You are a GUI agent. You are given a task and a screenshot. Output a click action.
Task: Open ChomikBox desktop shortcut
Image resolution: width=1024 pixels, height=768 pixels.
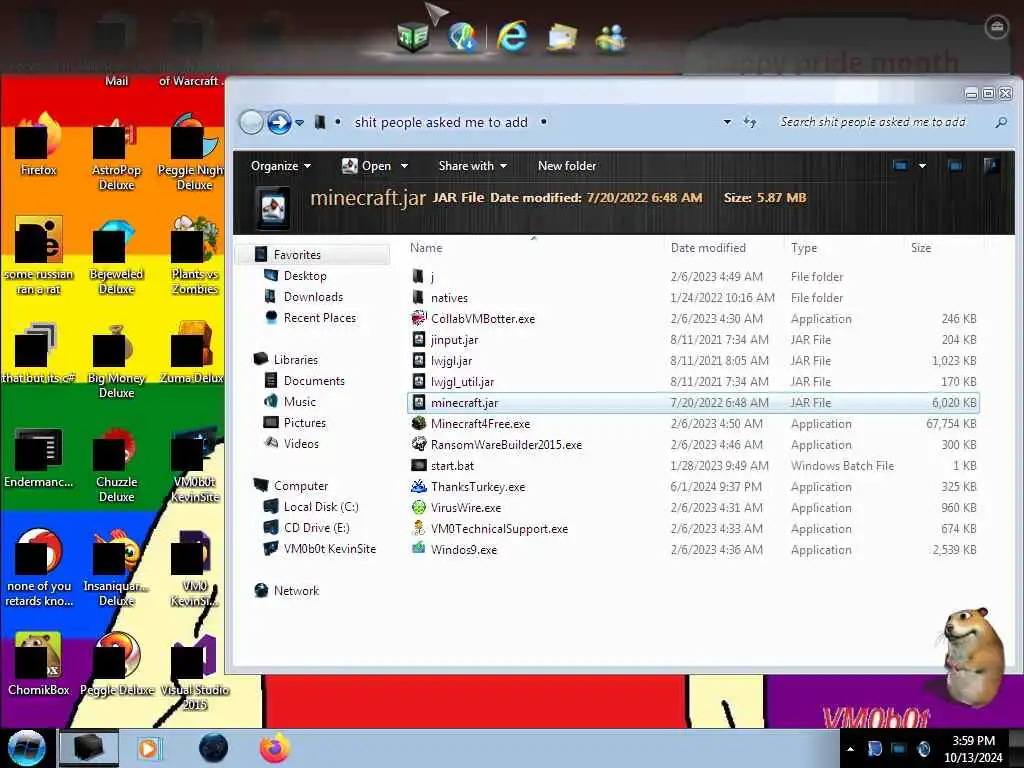pos(39,664)
